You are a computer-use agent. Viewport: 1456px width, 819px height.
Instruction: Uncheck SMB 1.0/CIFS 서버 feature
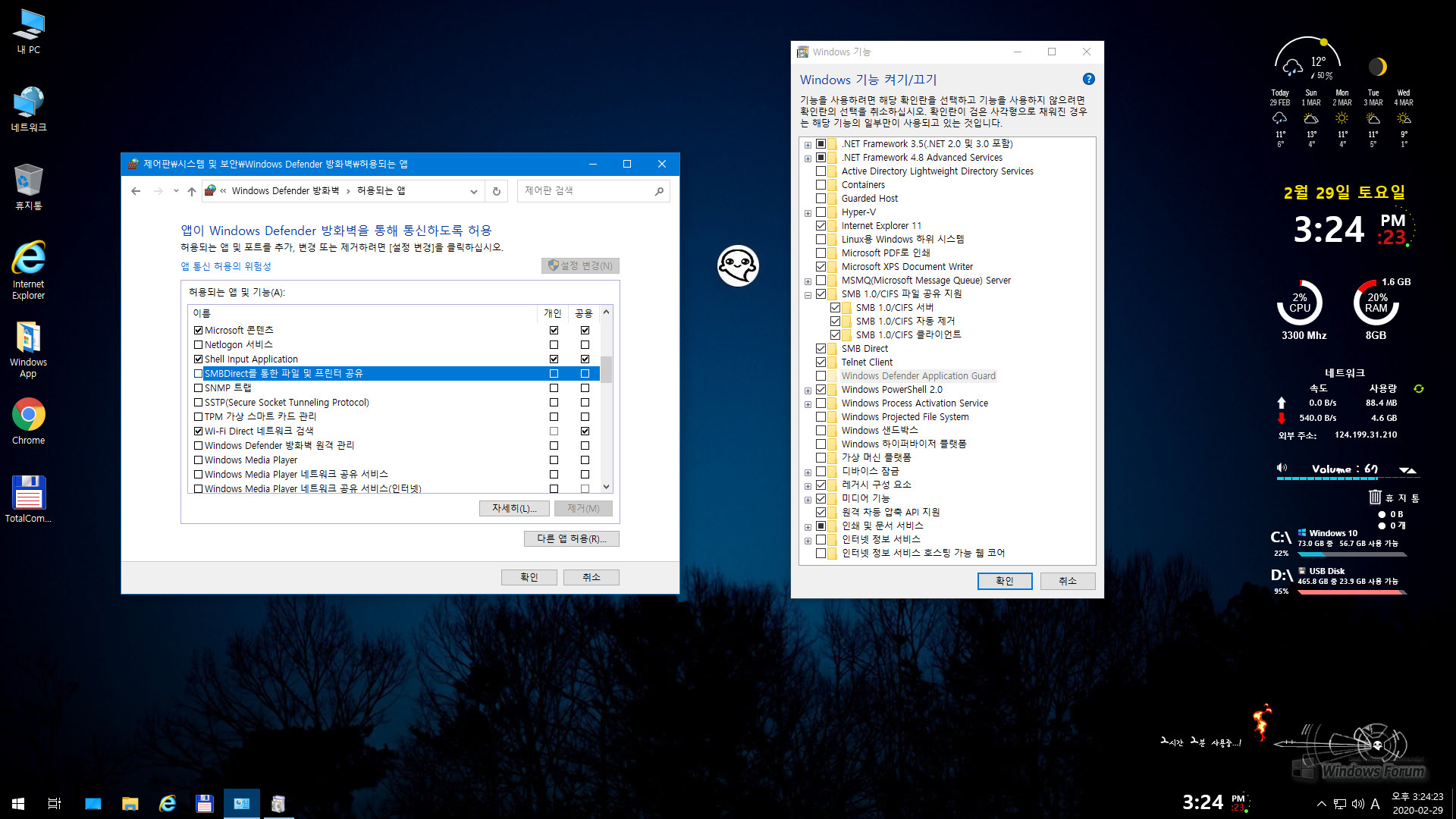[x=835, y=308]
